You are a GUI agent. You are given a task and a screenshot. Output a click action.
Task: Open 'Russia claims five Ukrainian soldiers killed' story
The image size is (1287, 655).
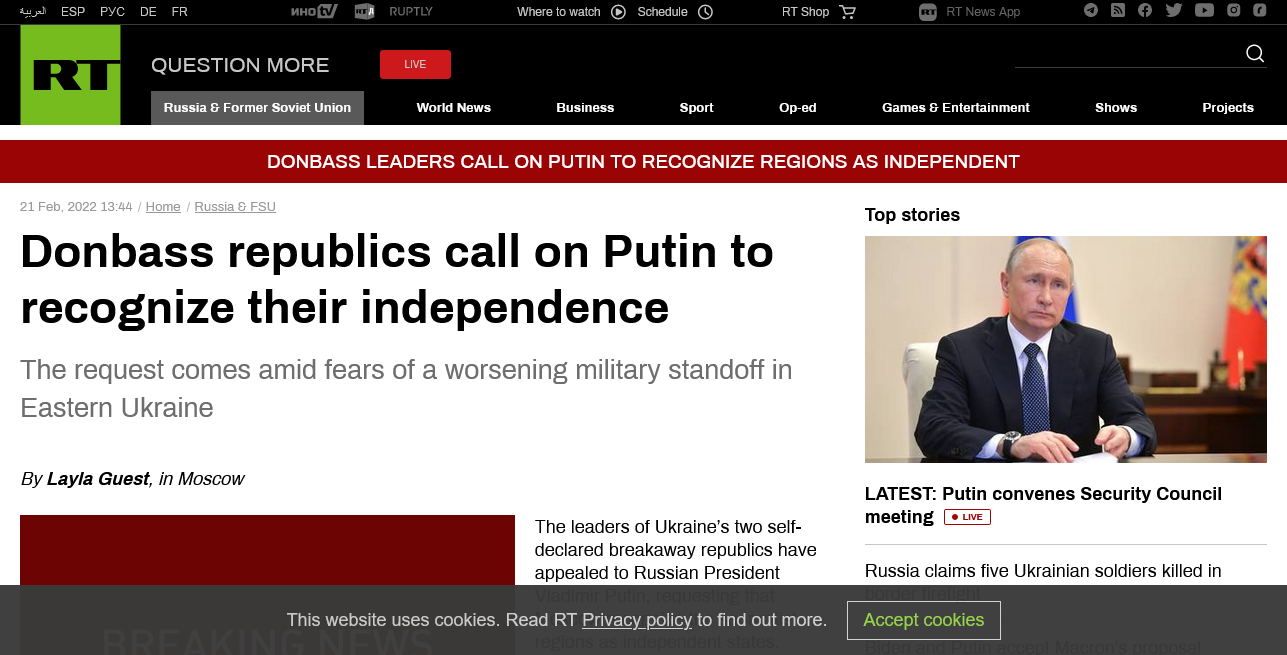click(x=1043, y=581)
